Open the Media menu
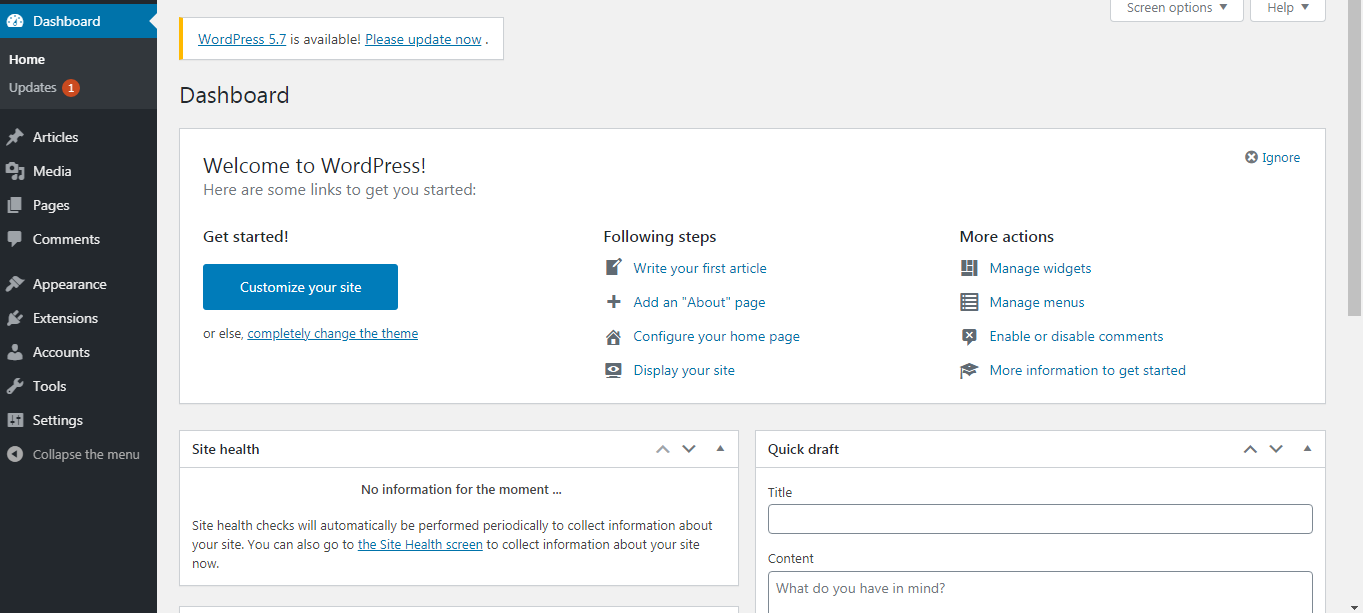Viewport: 1363px width, 613px height. click(x=78, y=171)
